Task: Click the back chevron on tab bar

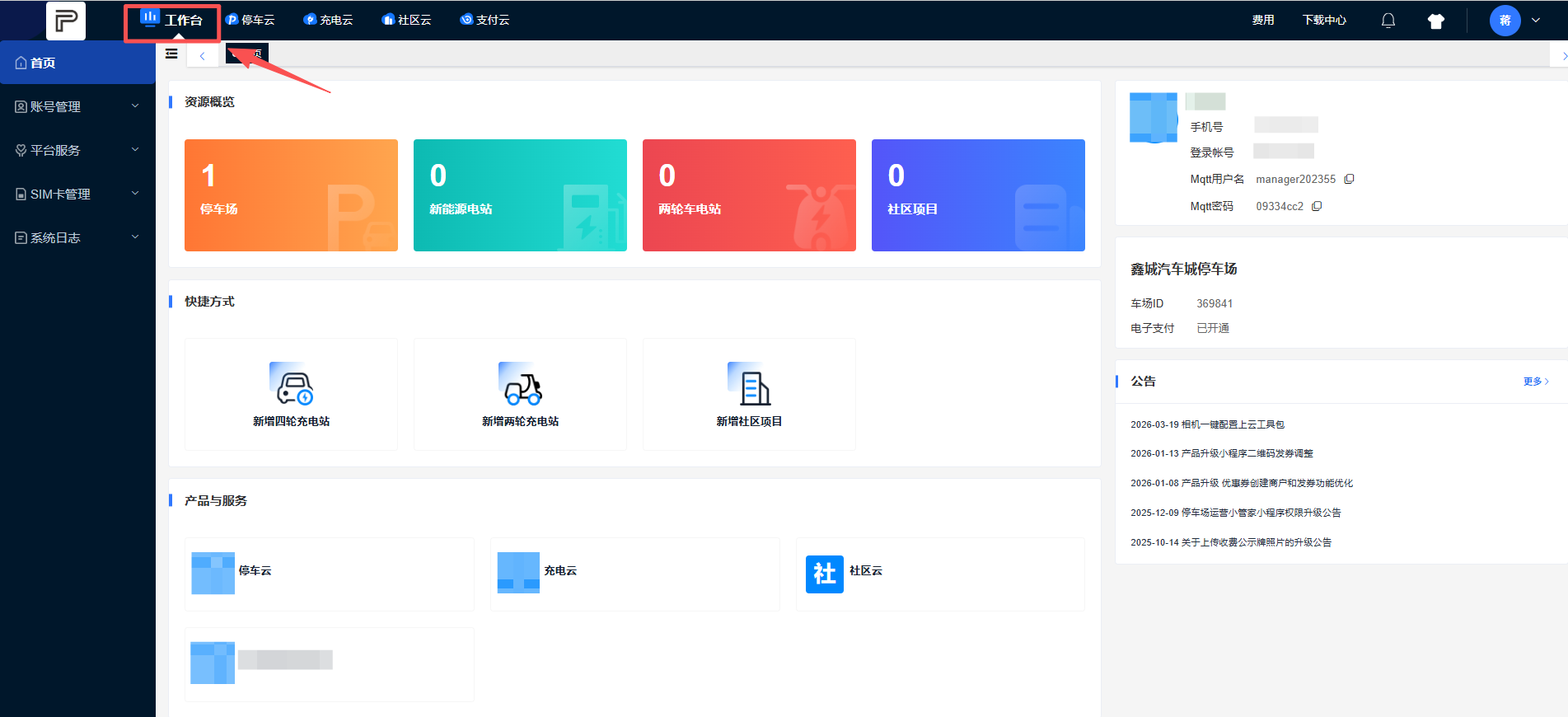Action: click(x=203, y=56)
